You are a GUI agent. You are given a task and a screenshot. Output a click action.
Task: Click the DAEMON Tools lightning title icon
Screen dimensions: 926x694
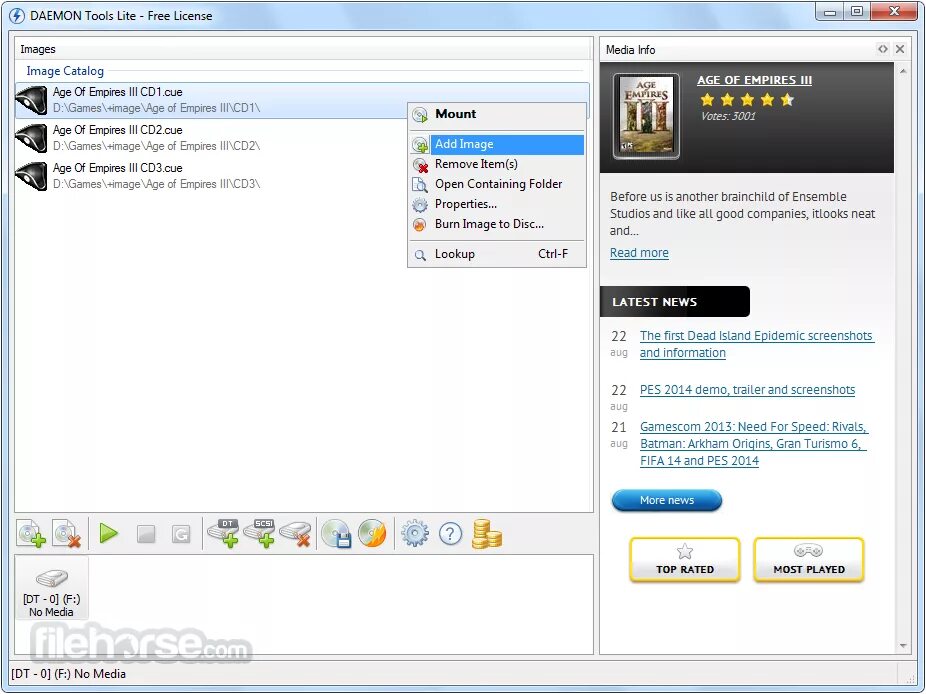tap(17, 16)
